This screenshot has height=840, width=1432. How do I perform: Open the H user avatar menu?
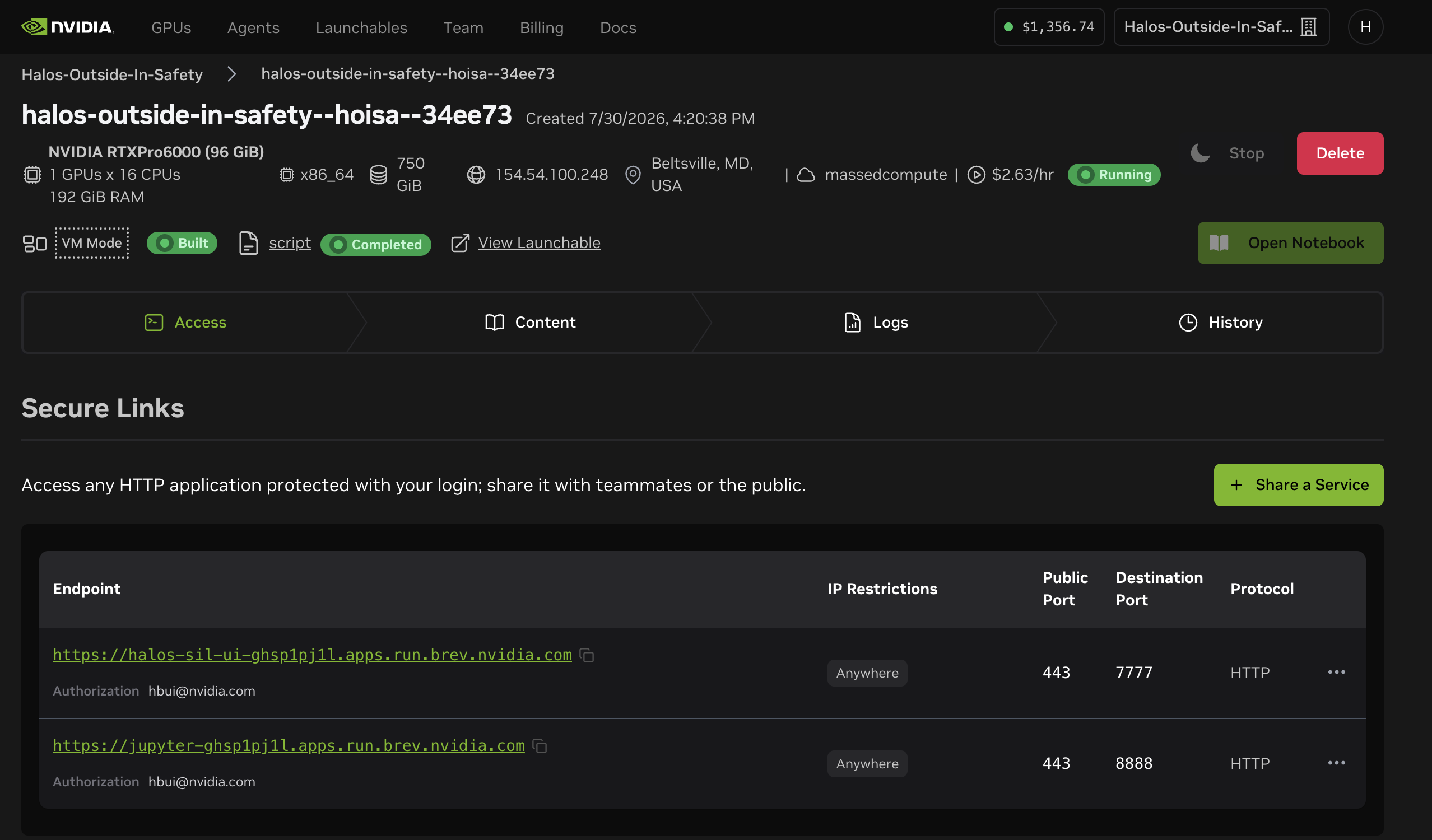point(1365,27)
